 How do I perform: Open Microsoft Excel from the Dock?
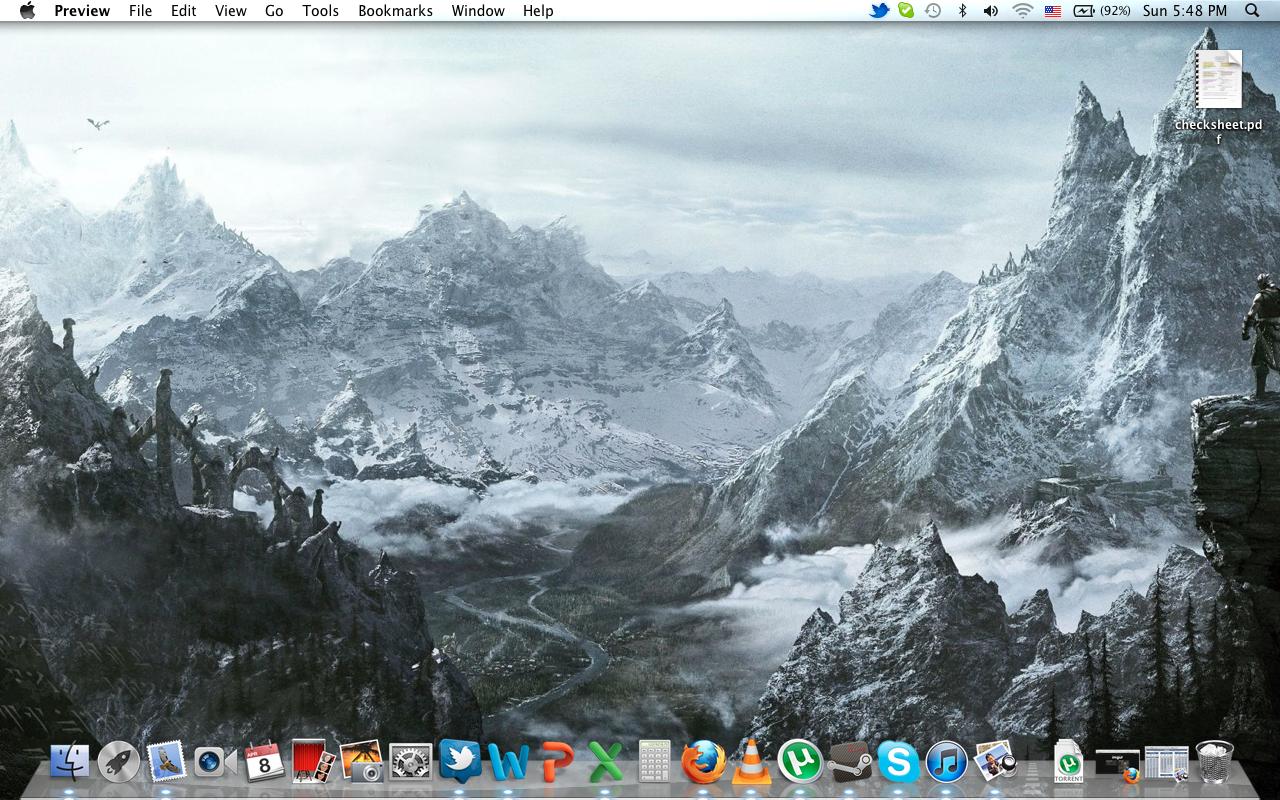coord(605,763)
